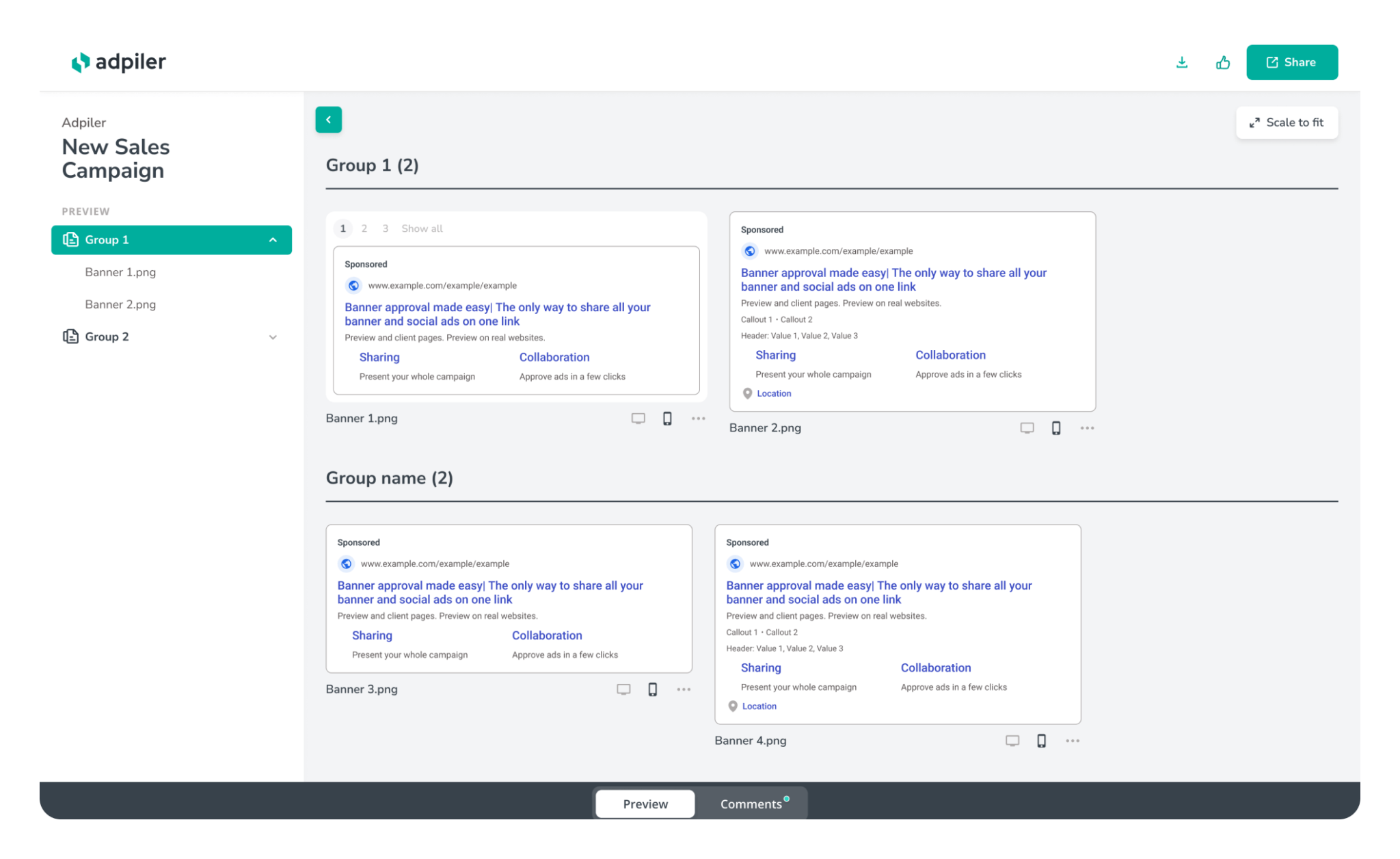Switch Banner 1.png to desktop view
Screen dimensions: 1400x859
638,419
